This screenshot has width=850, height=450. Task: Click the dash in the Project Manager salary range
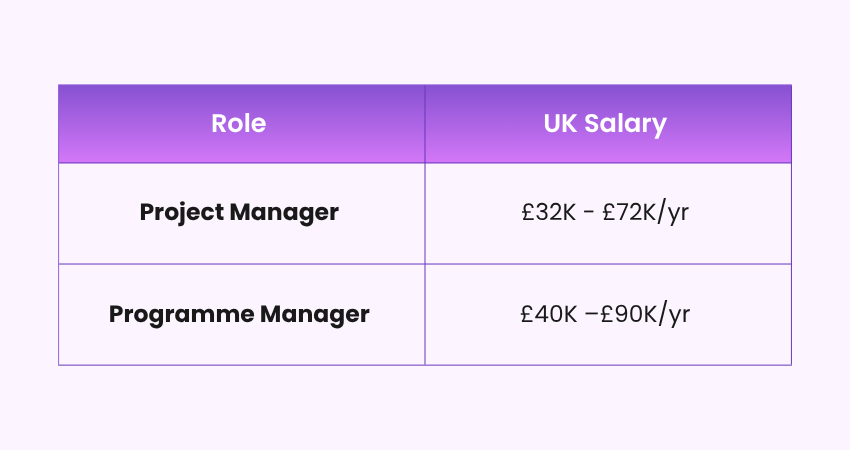tap(590, 214)
